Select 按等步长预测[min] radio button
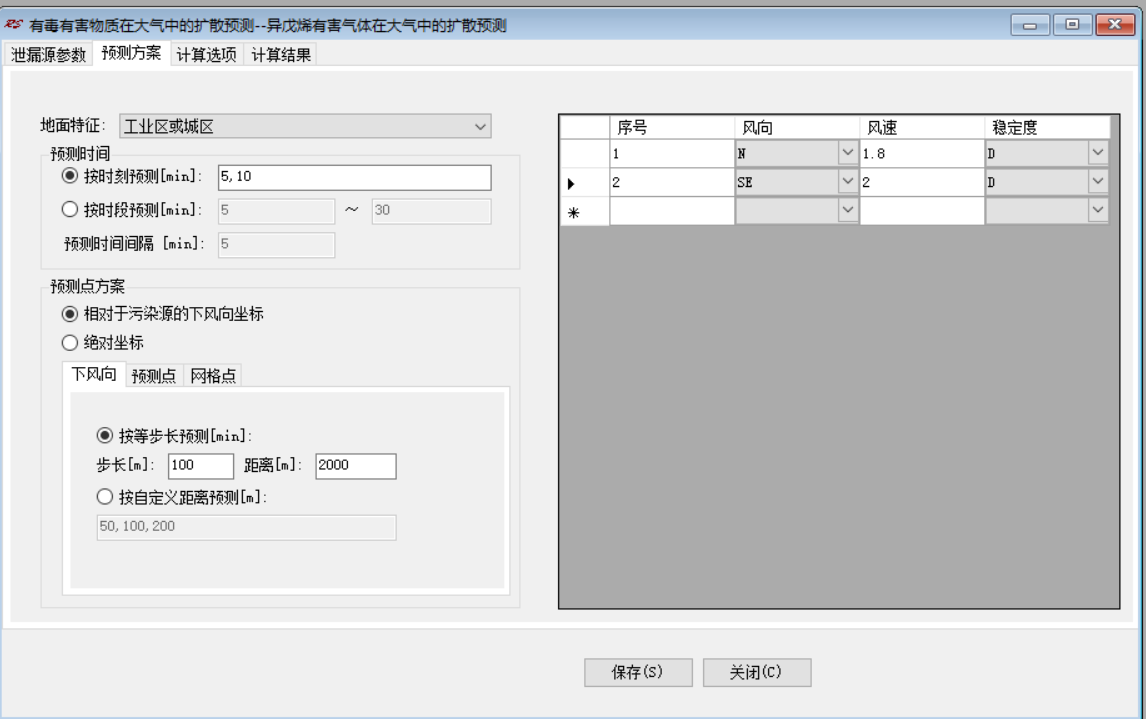The image size is (1146, 719). pos(105,436)
